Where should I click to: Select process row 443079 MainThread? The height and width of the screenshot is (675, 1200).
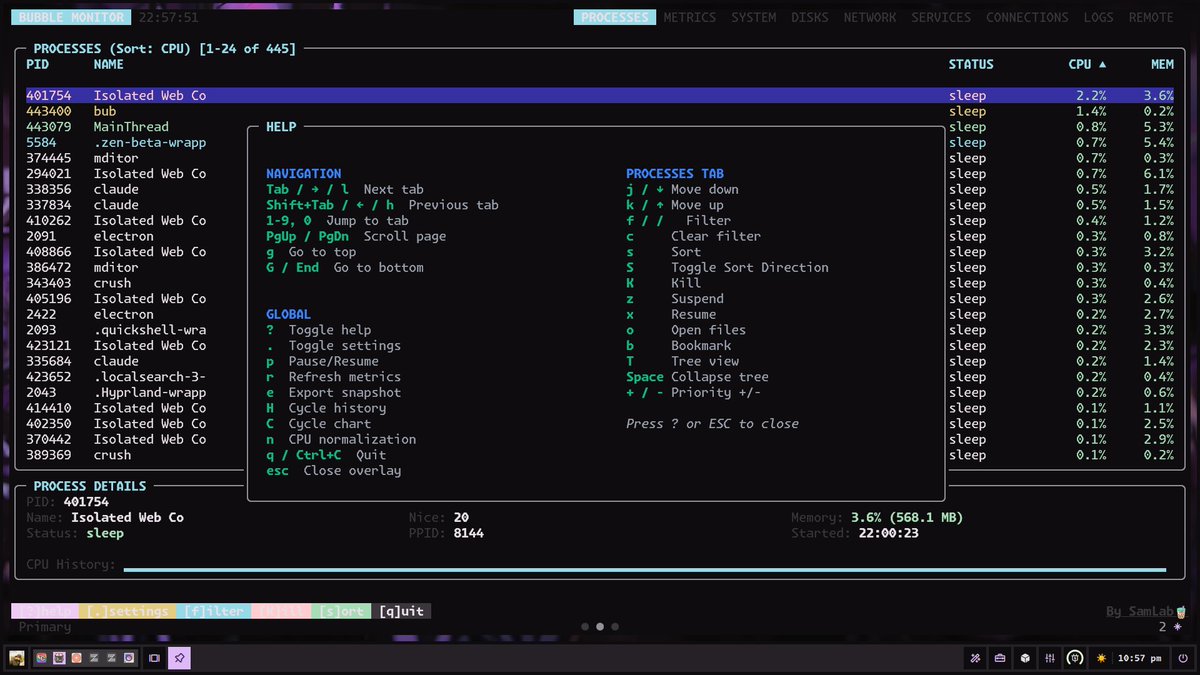coord(600,127)
